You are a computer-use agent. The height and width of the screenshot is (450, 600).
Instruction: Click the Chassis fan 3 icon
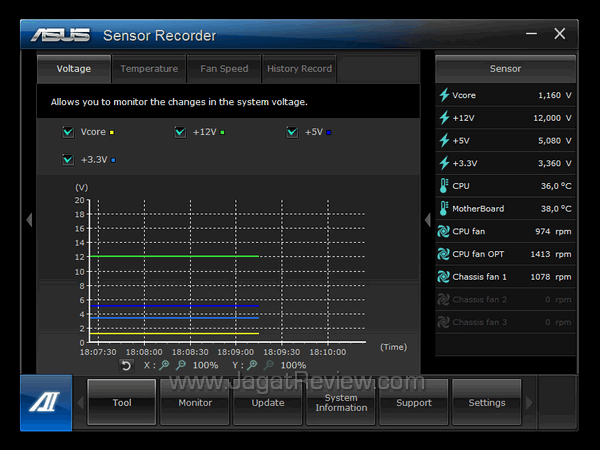[x=443, y=322]
